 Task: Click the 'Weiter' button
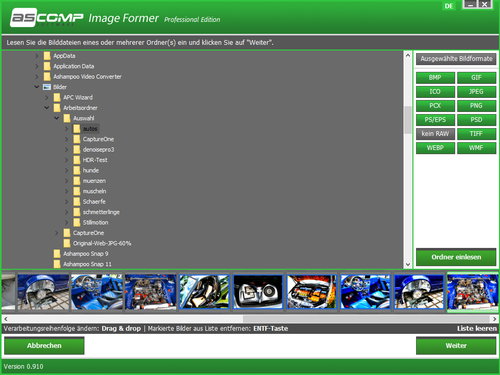[x=456, y=346]
